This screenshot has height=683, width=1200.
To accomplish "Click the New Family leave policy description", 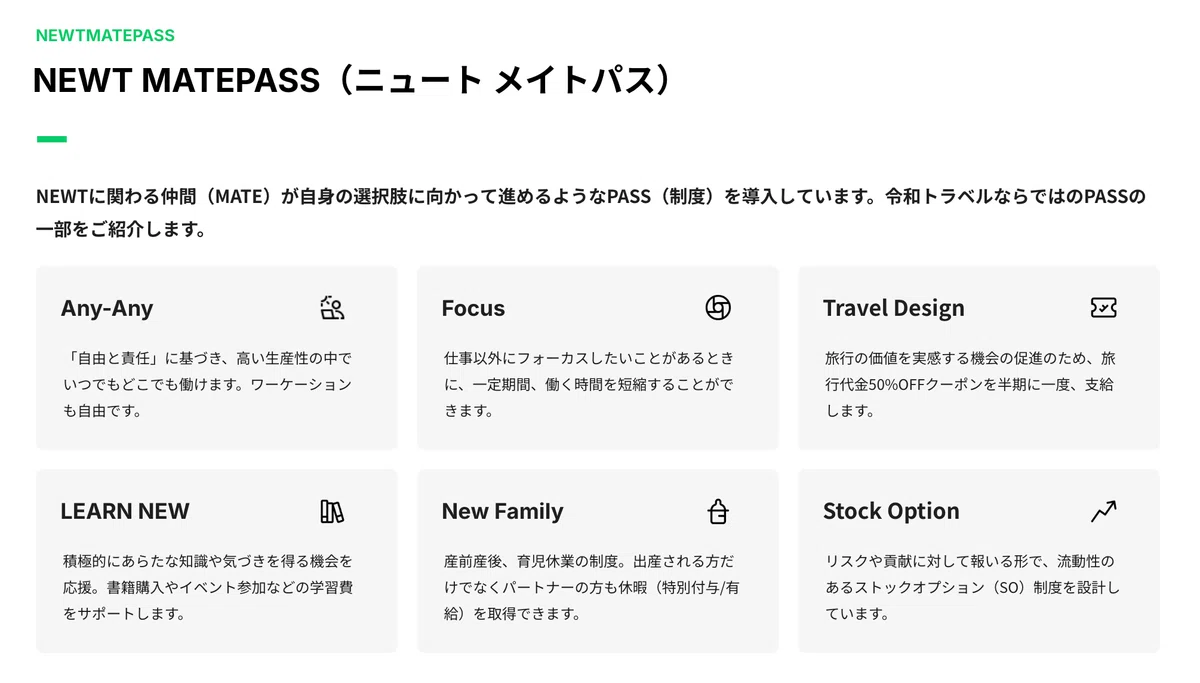I will [592, 587].
